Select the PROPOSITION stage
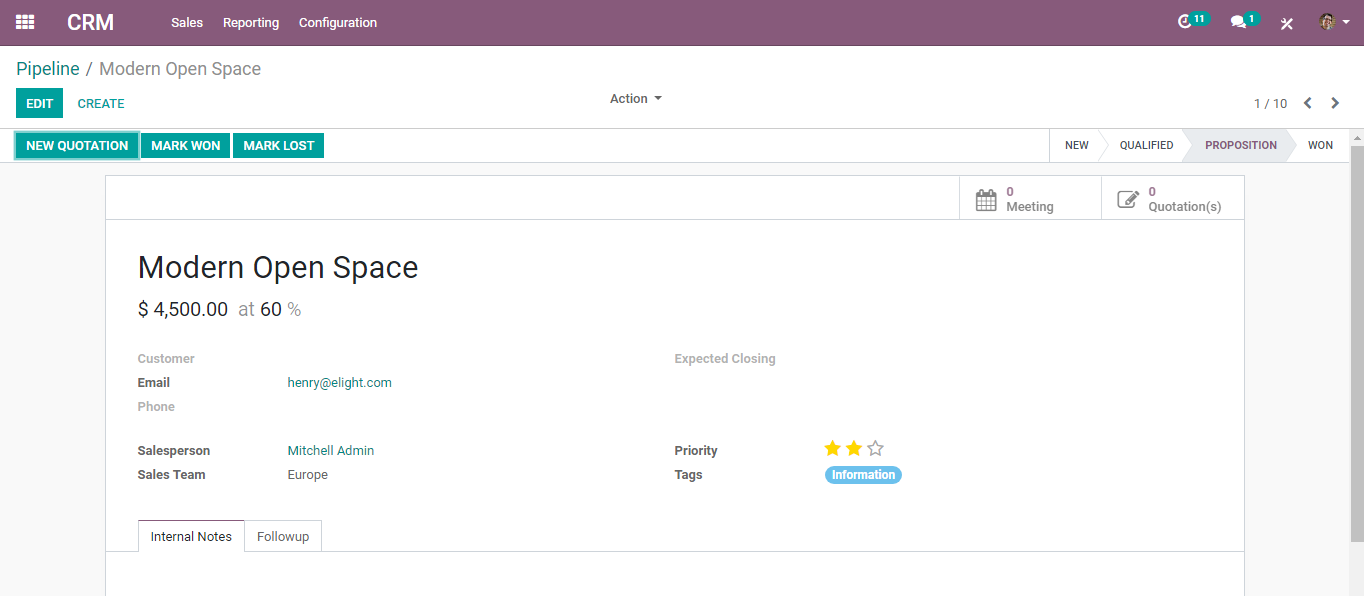Image resolution: width=1364 pixels, height=596 pixels. pos(1240,145)
